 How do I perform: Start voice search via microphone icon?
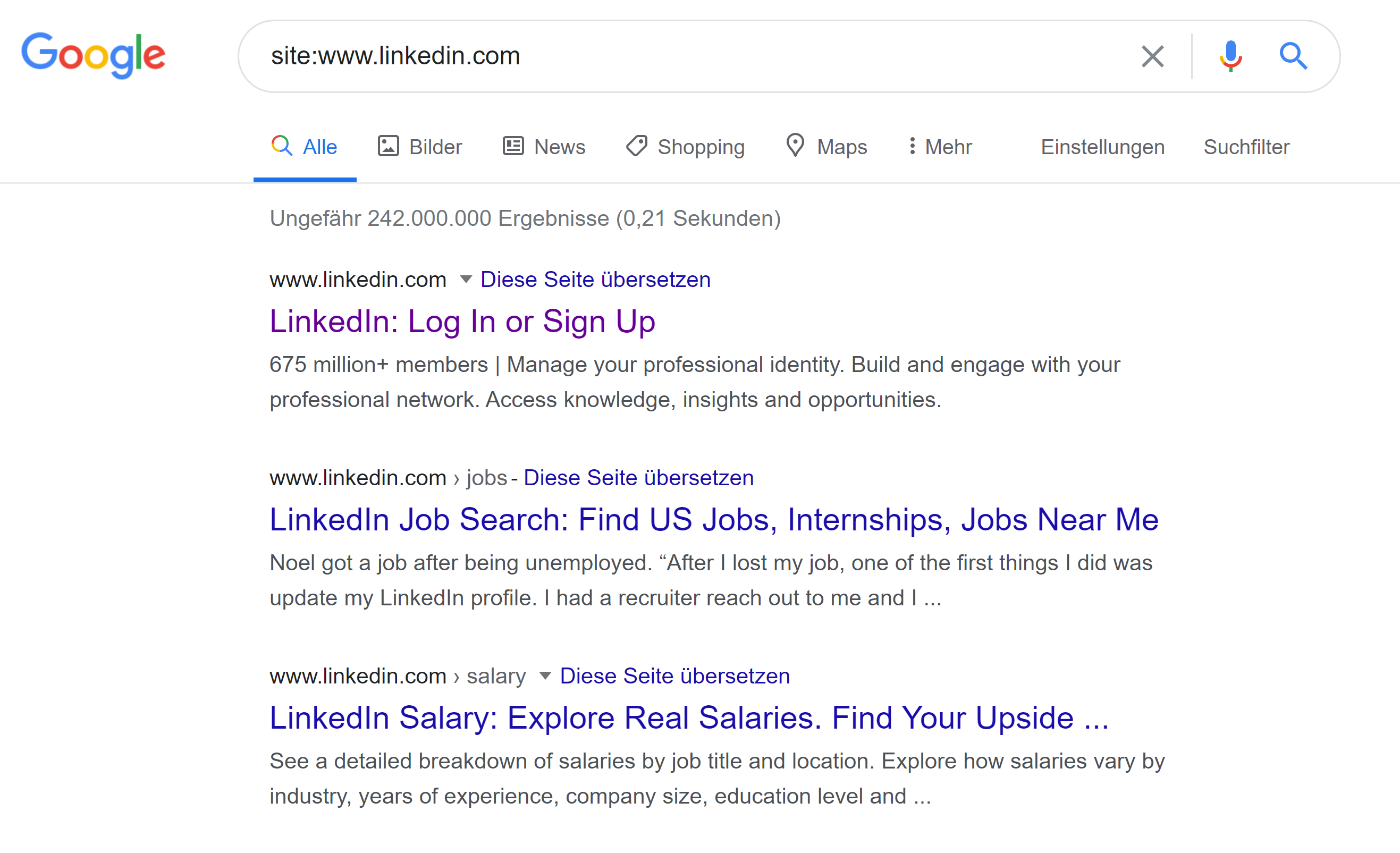(1230, 56)
